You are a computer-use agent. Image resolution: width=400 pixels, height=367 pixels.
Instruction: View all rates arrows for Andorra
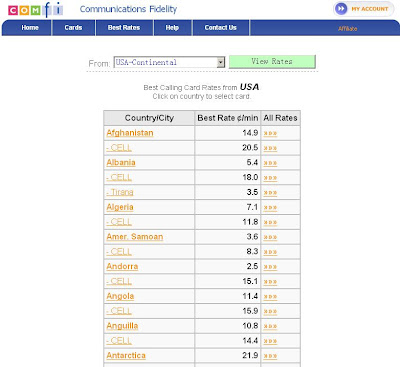click(270, 267)
